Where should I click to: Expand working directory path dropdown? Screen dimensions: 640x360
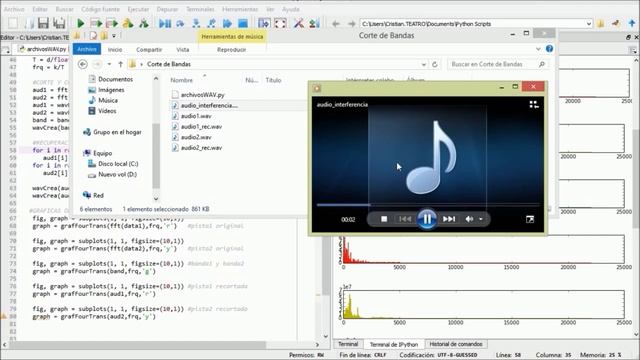[x=589, y=24]
